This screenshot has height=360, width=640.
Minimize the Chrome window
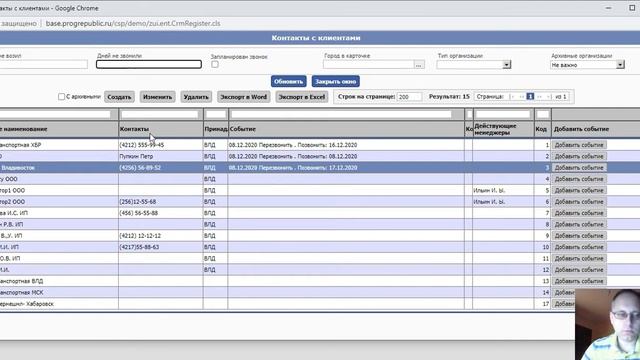[x=608, y=8]
